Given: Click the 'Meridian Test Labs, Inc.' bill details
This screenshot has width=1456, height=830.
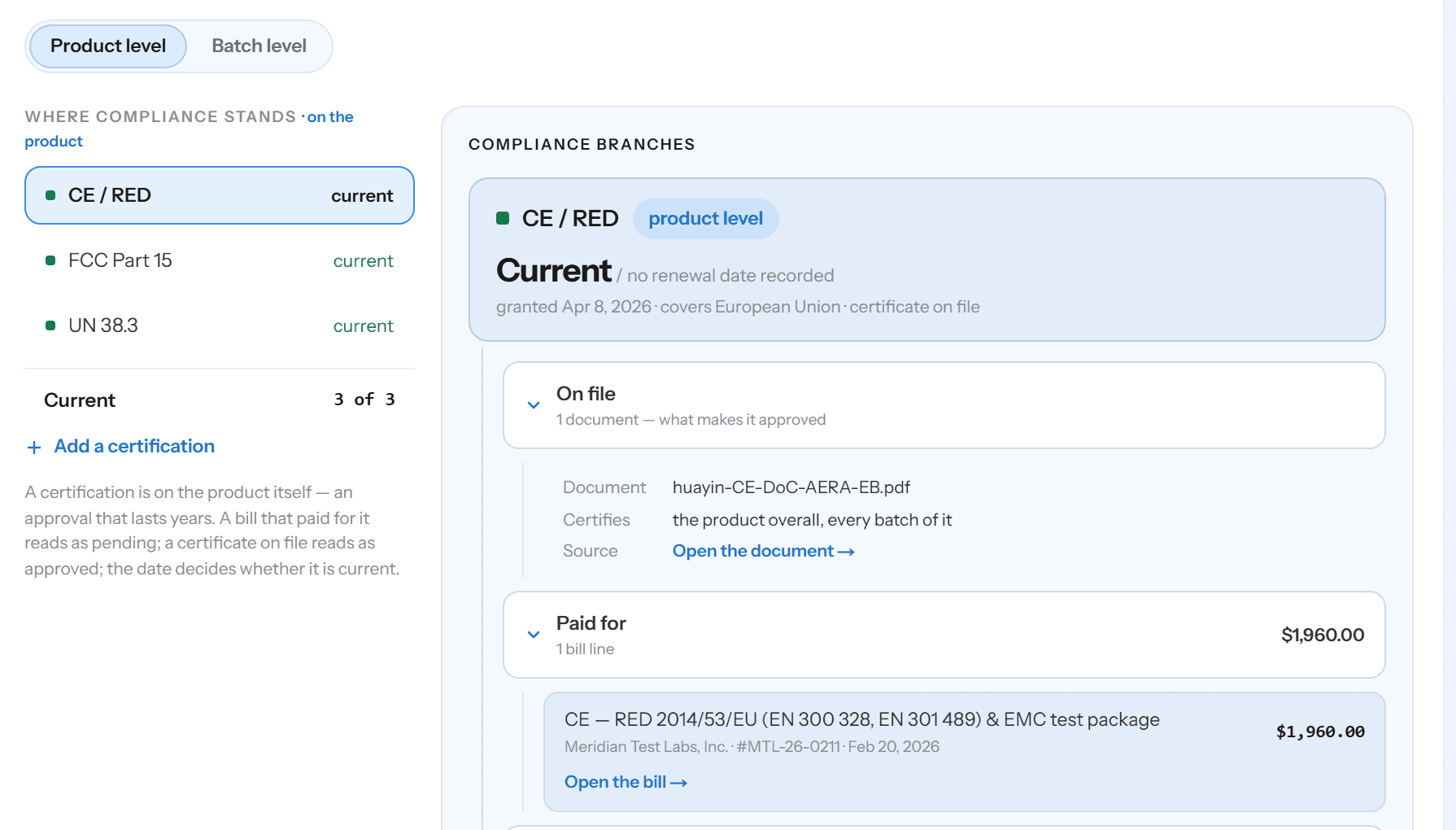Looking at the screenshot, I should (752, 747).
